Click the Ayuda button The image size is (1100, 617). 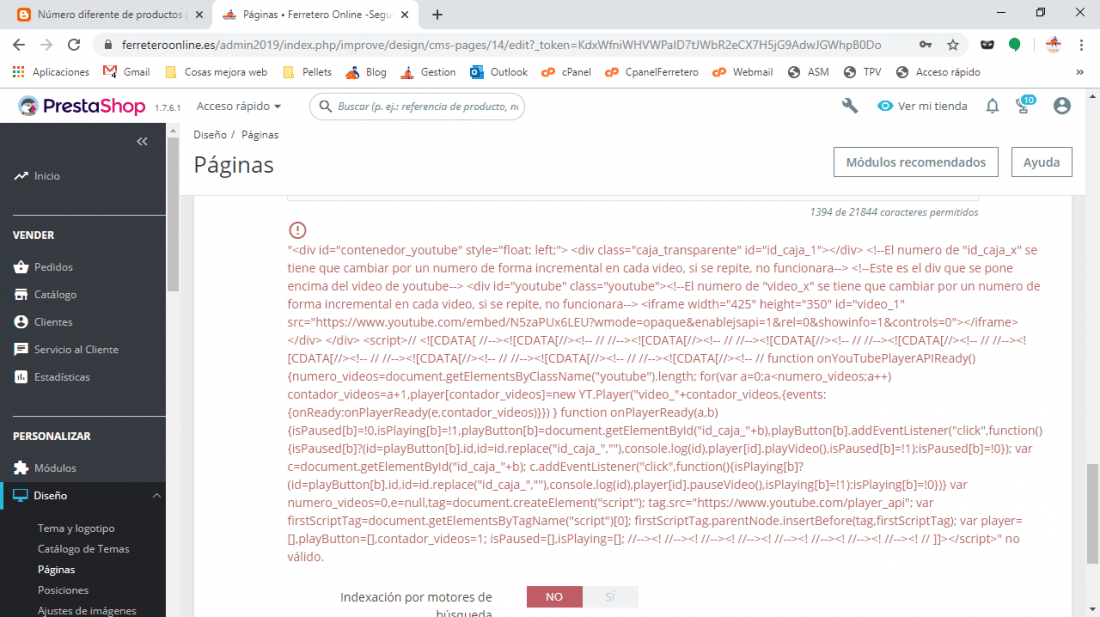coord(1041,162)
